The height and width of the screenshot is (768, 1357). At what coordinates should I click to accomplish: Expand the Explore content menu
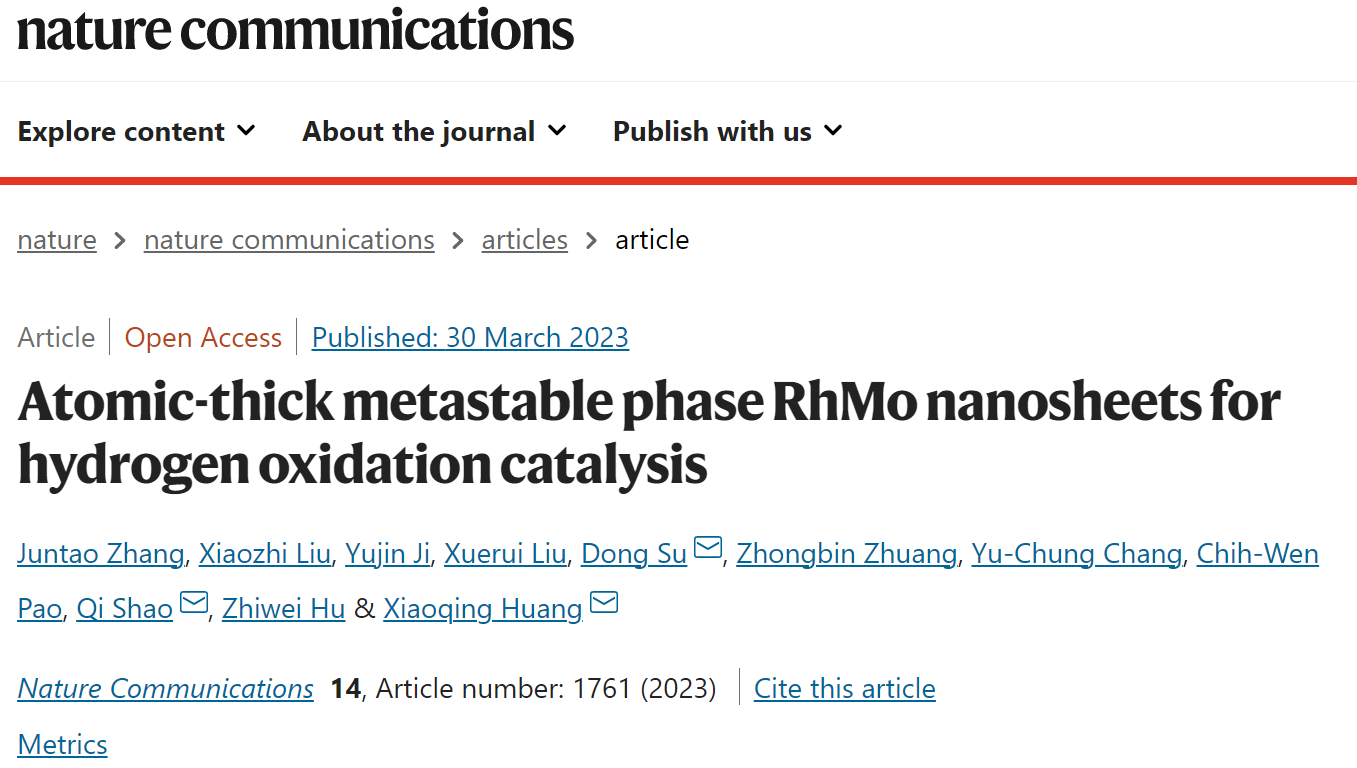point(137,131)
